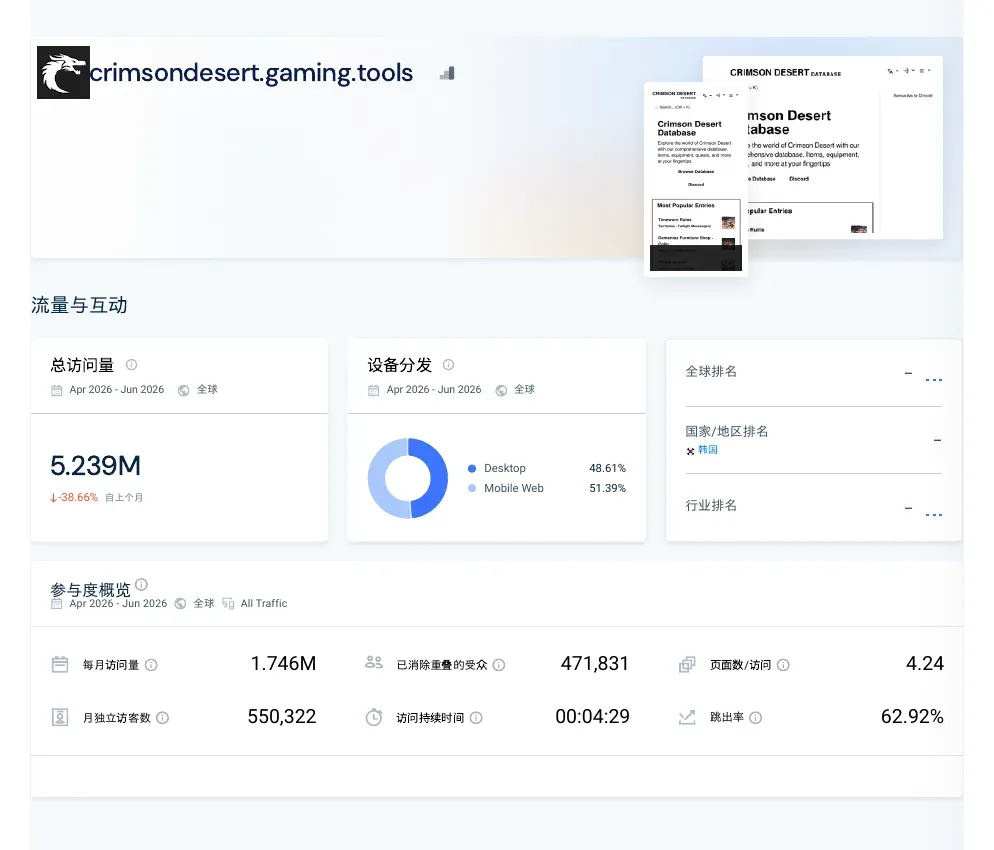Click the 每月访问量 calendar icon

(x=60, y=664)
